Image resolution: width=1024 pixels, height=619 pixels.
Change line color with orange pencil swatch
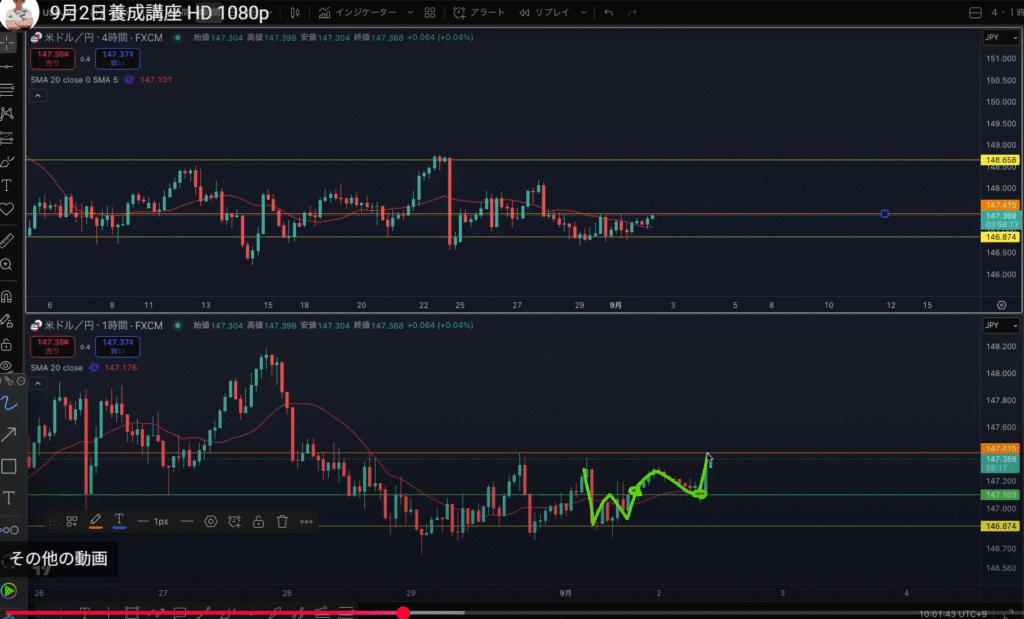pyautogui.click(x=95, y=521)
